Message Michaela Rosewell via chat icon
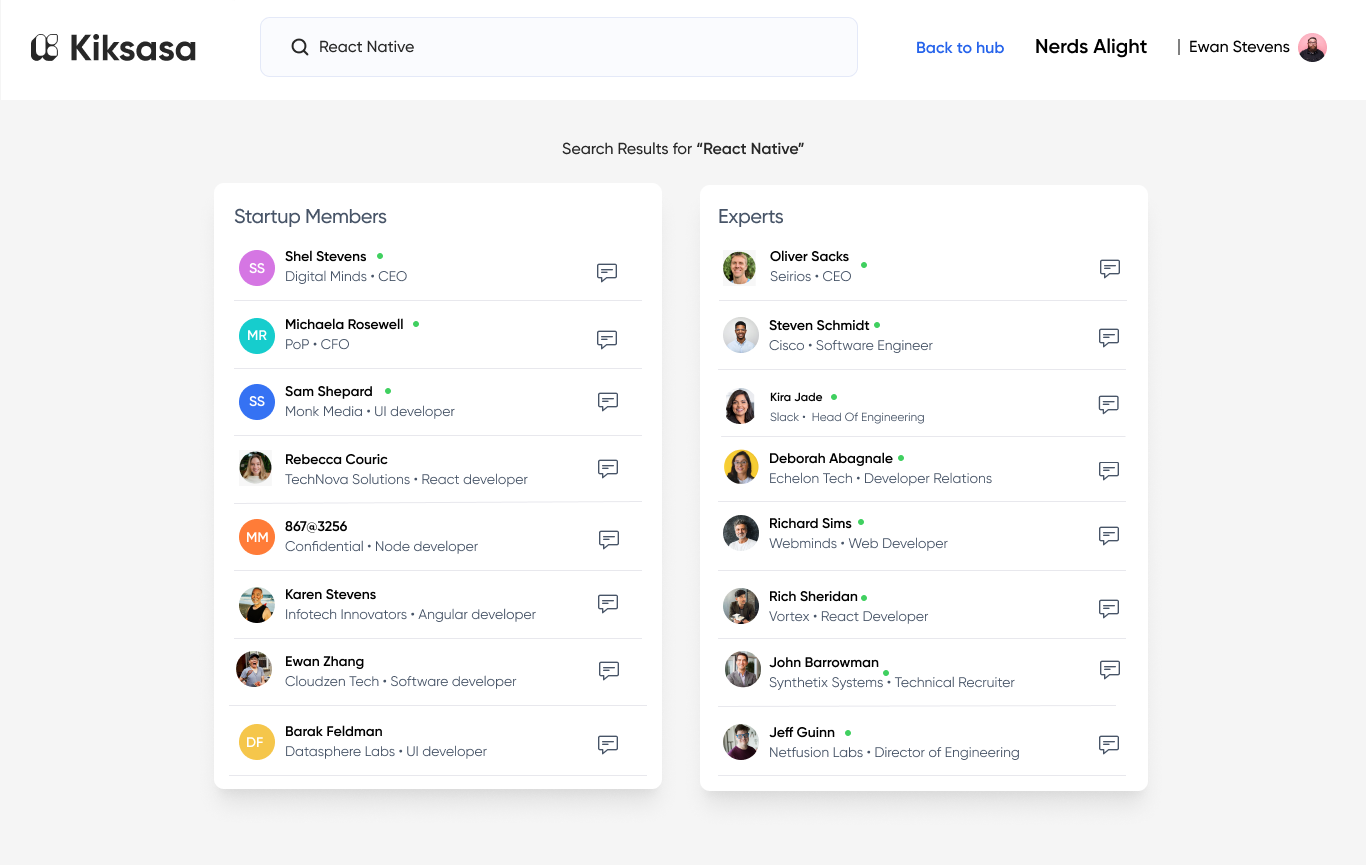This screenshot has height=865, width=1366. 607,339
